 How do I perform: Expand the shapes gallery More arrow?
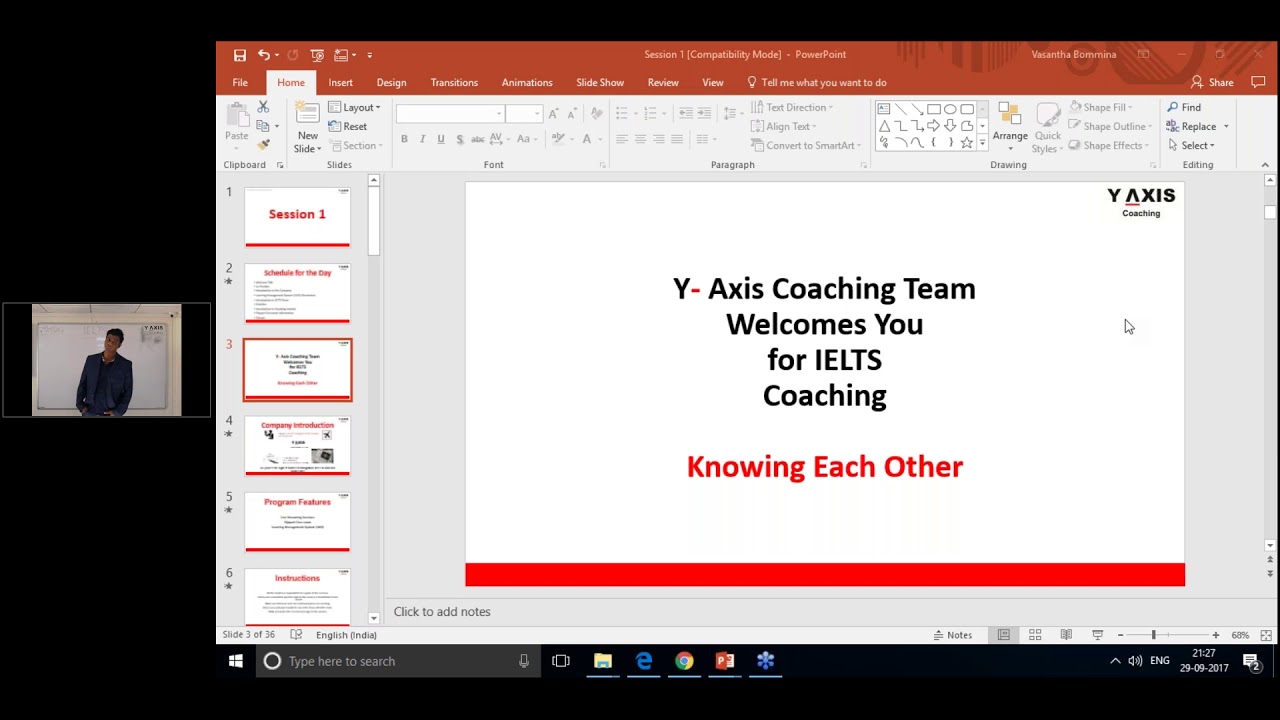[x=982, y=143]
